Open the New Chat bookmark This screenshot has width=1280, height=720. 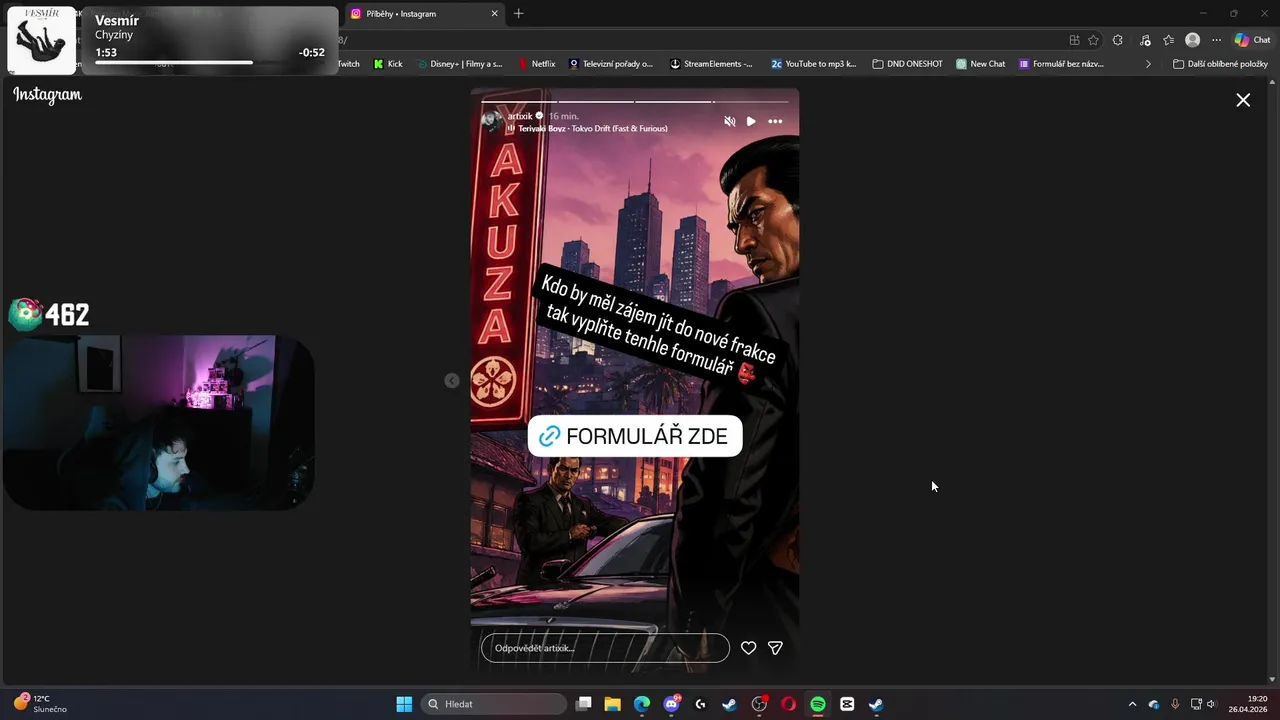(x=980, y=64)
